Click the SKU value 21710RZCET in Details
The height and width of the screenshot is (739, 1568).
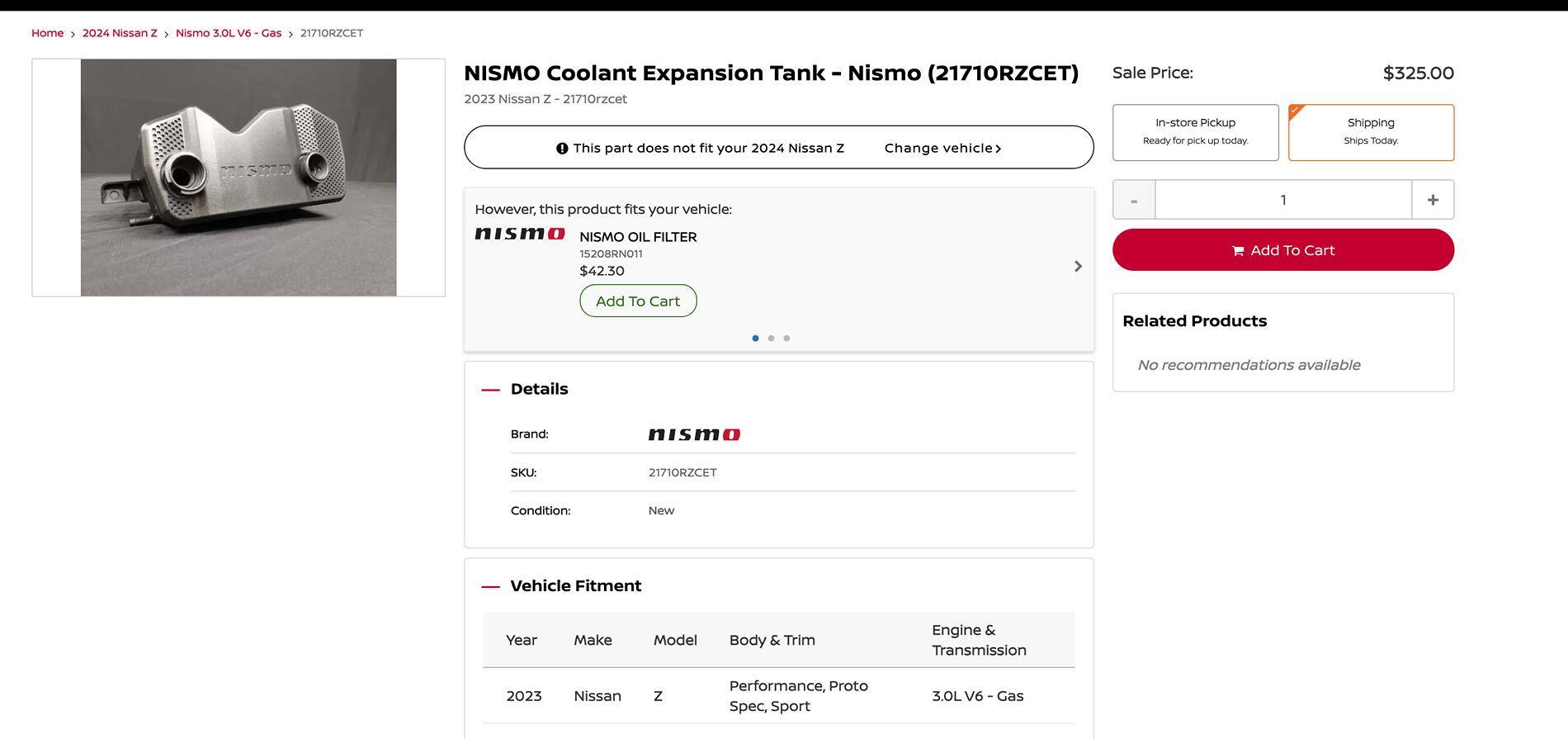point(682,472)
